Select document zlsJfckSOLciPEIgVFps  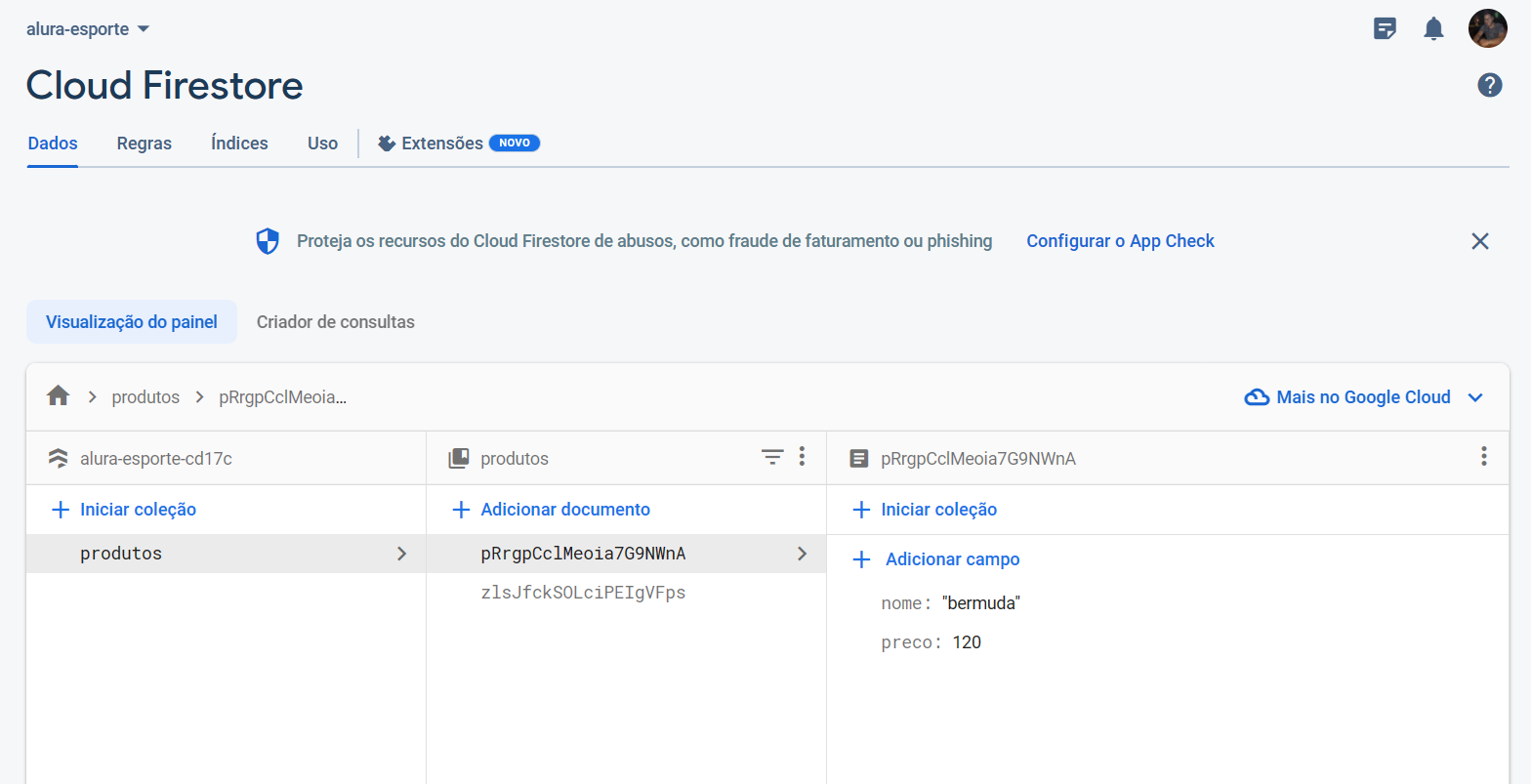click(626, 593)
